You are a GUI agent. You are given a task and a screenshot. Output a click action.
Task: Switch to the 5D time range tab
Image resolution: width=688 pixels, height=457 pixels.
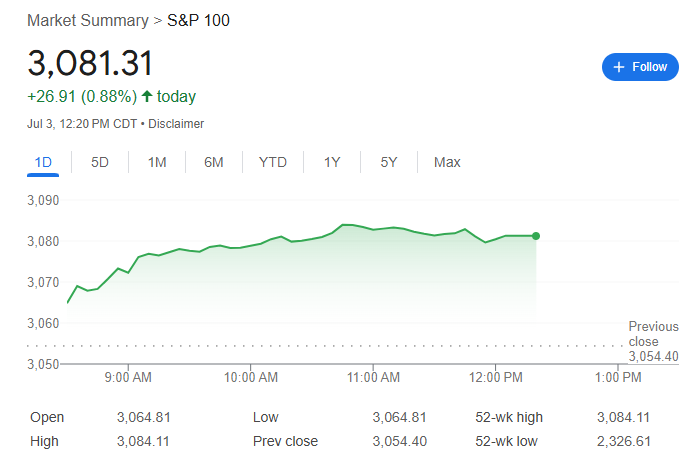click(100, 162)
